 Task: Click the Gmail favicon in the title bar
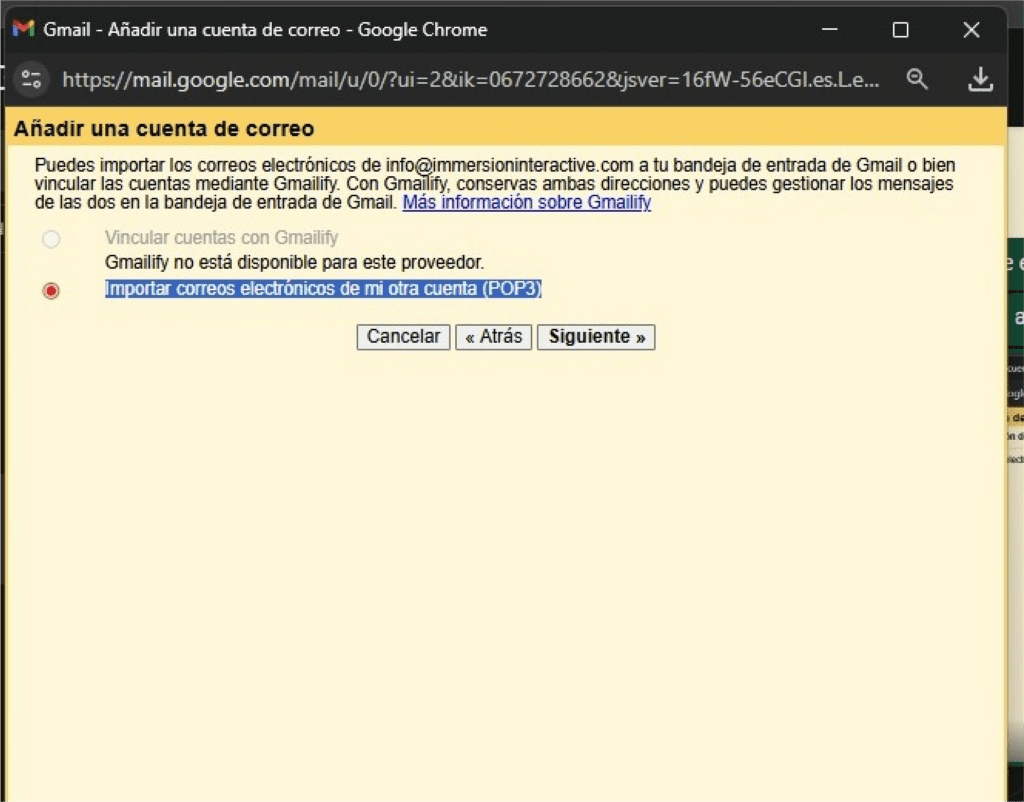[x=23, y=29]
